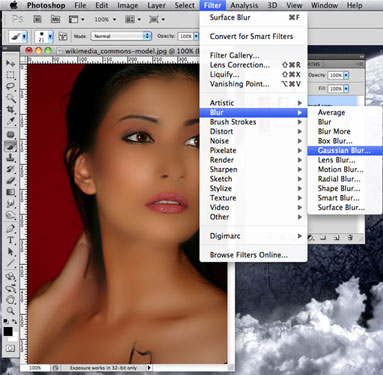Click status bar zoom 100% field
The width and height of the screenshot is (383, 375).
coord(35,368)
